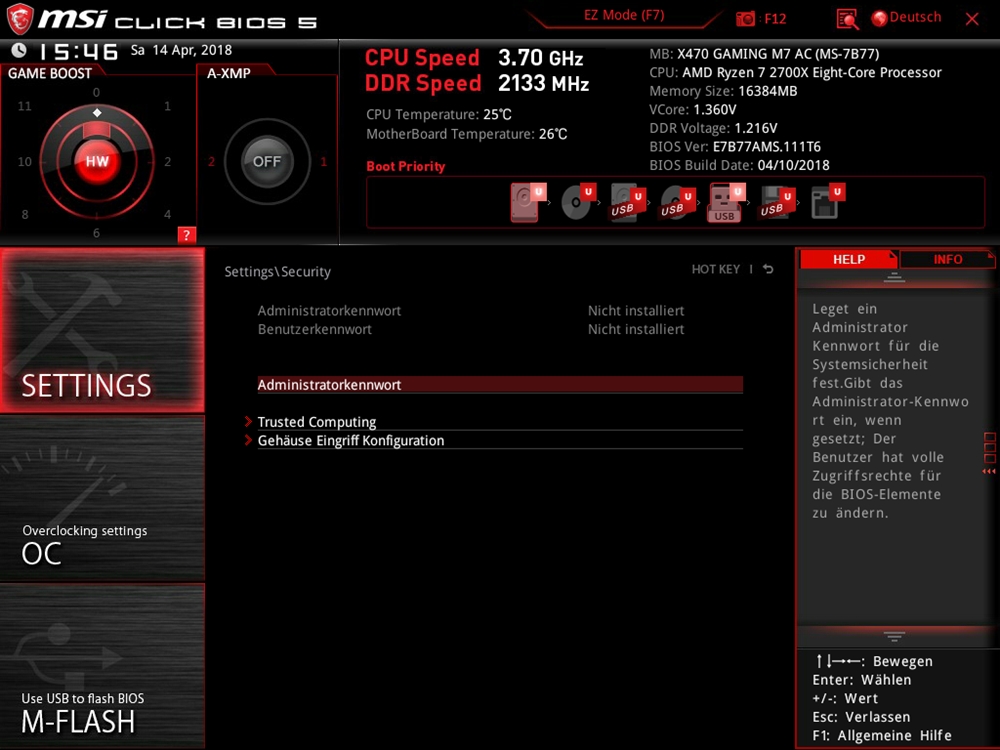Click the VCore 1.360V reading
The image size is (1000, 750).
point(693,110)
